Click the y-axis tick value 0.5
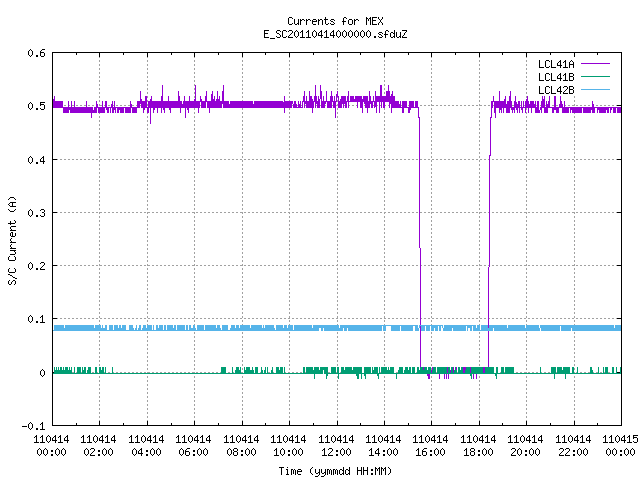This screenshot has width=640, height=480. [x=36, y=106]
